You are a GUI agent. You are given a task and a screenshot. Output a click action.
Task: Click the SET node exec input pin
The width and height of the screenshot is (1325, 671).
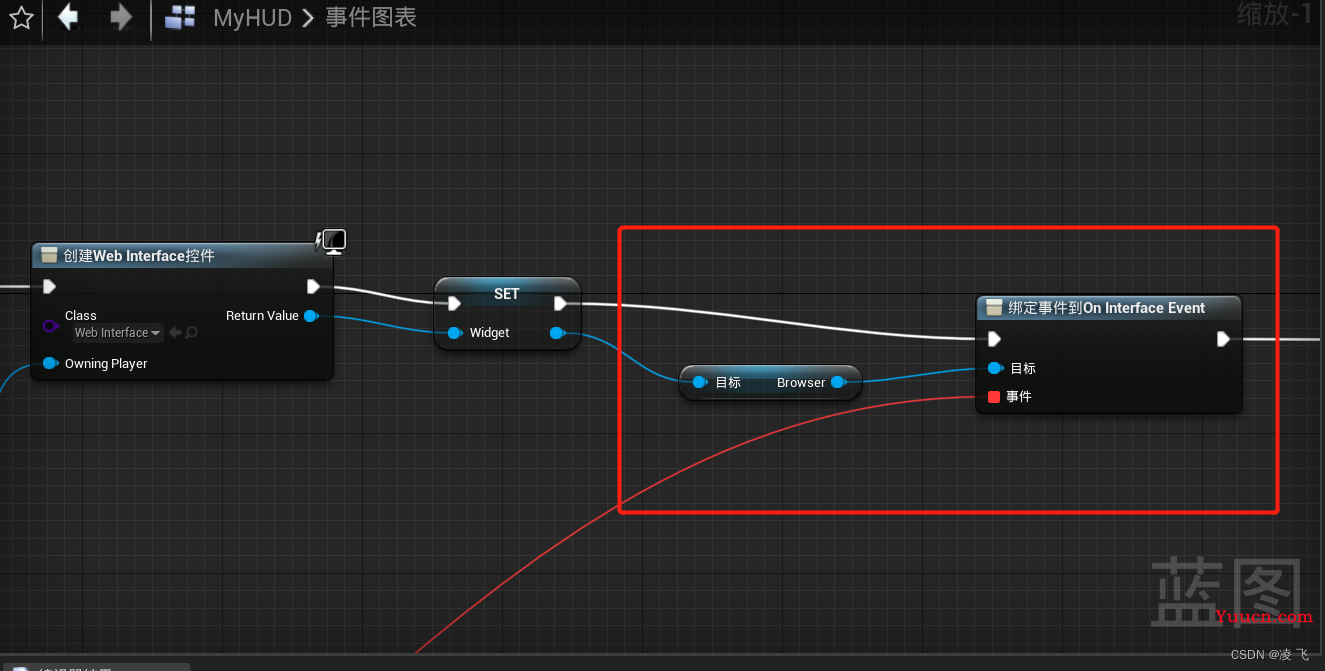[454, 303]
